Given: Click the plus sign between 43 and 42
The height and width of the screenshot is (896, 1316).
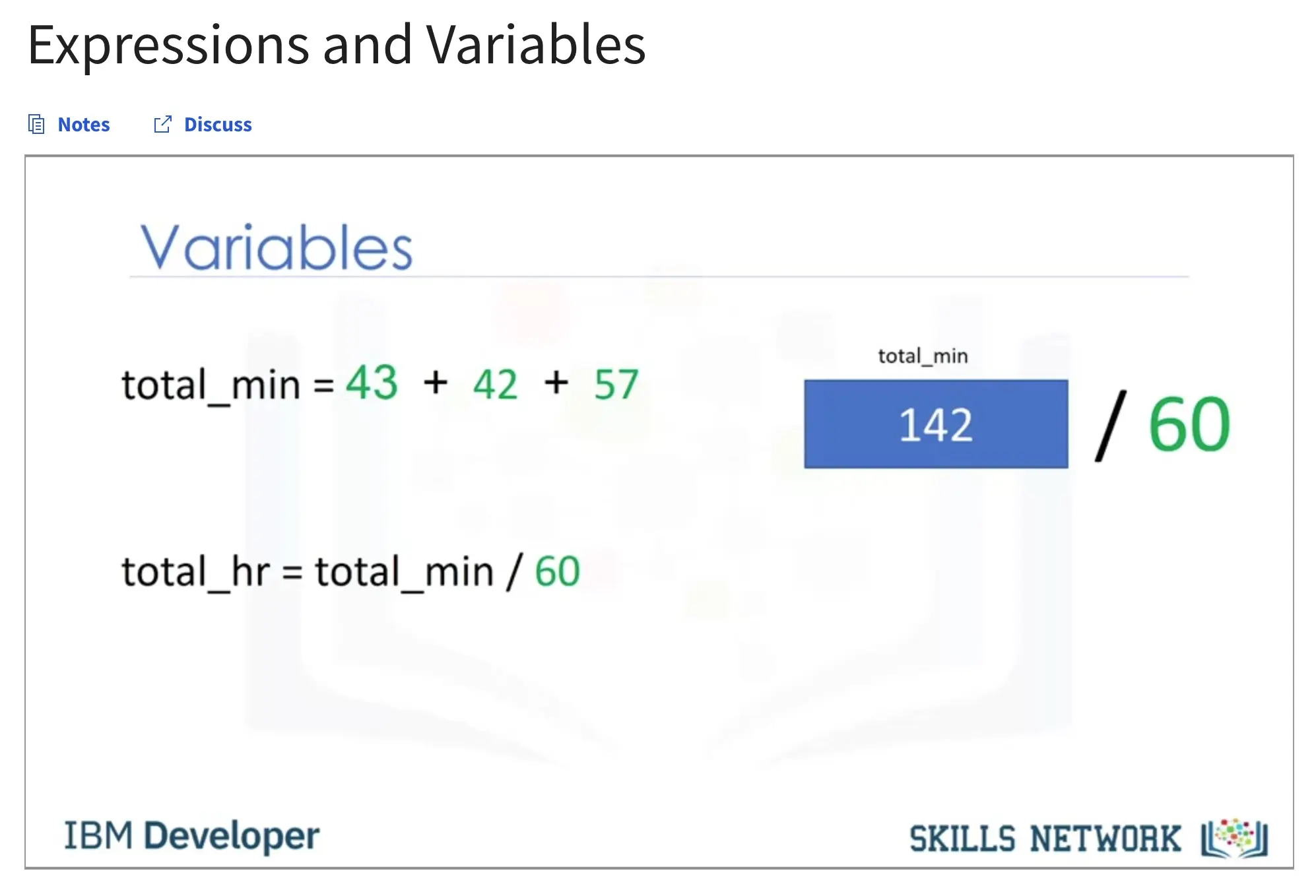Looking at the screenshot, I should coord(436,383).
